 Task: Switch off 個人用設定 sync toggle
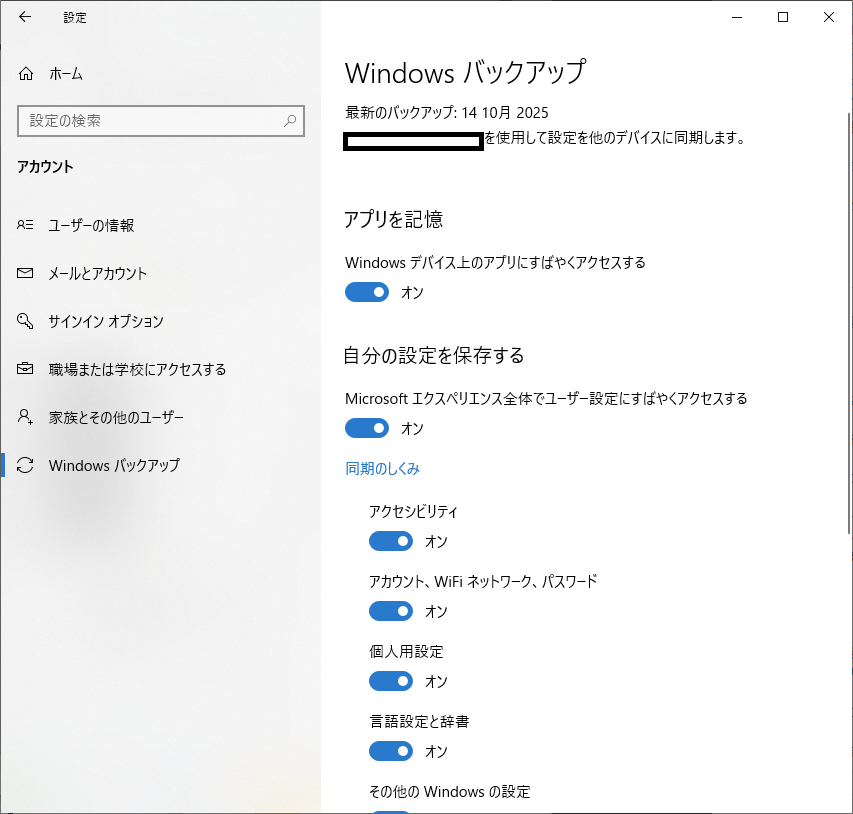point(391,681)
